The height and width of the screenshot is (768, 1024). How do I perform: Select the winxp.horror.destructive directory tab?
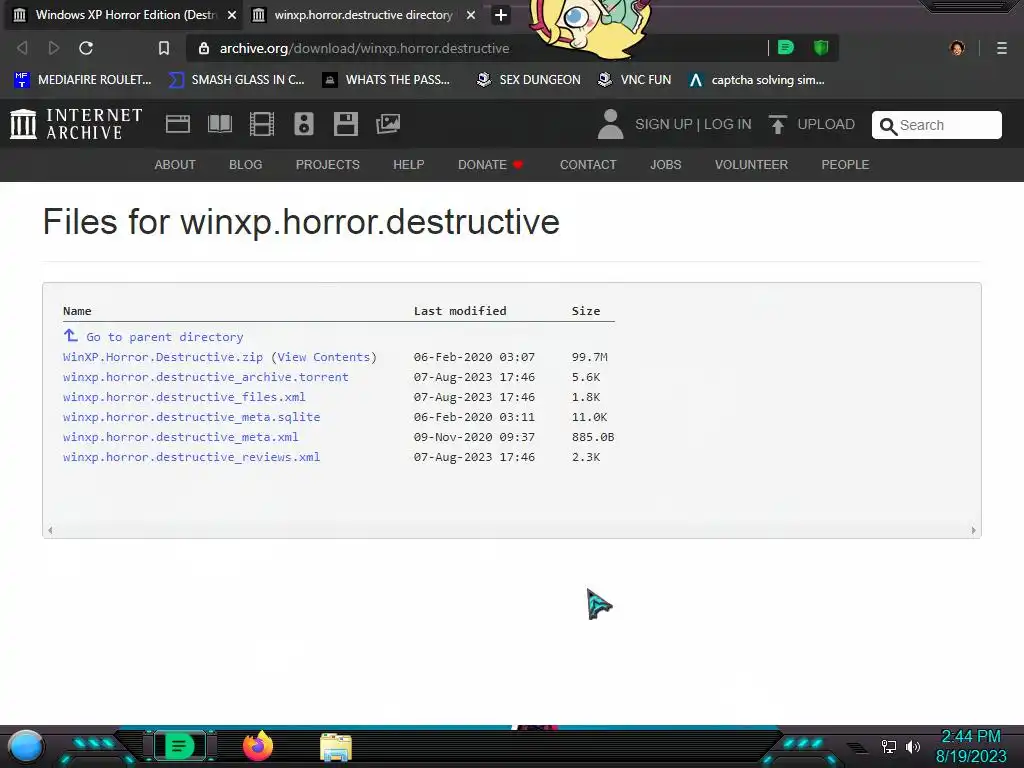coord(363,15)
